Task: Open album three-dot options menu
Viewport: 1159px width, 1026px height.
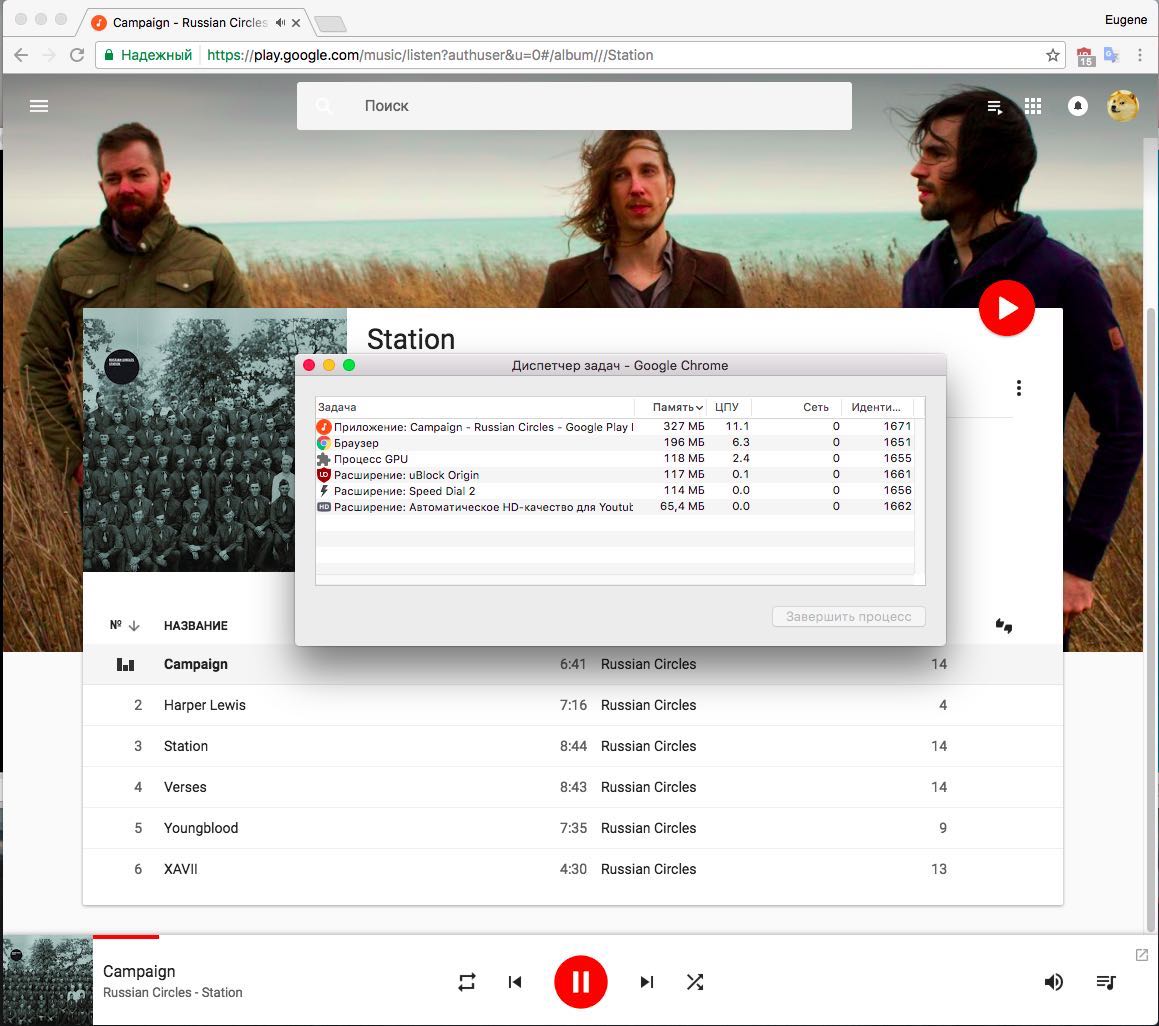Action: [1019, 388]
